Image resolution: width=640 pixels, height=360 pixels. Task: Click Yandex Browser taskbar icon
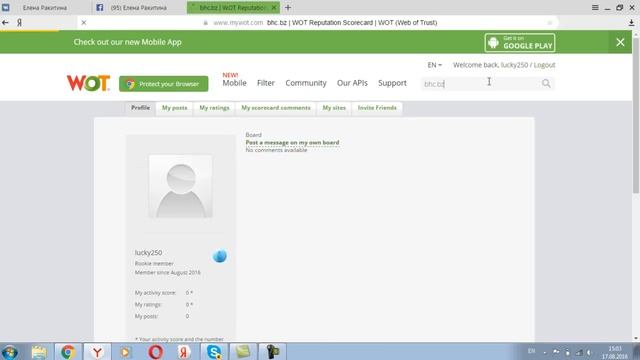click(x=97, y=352)
